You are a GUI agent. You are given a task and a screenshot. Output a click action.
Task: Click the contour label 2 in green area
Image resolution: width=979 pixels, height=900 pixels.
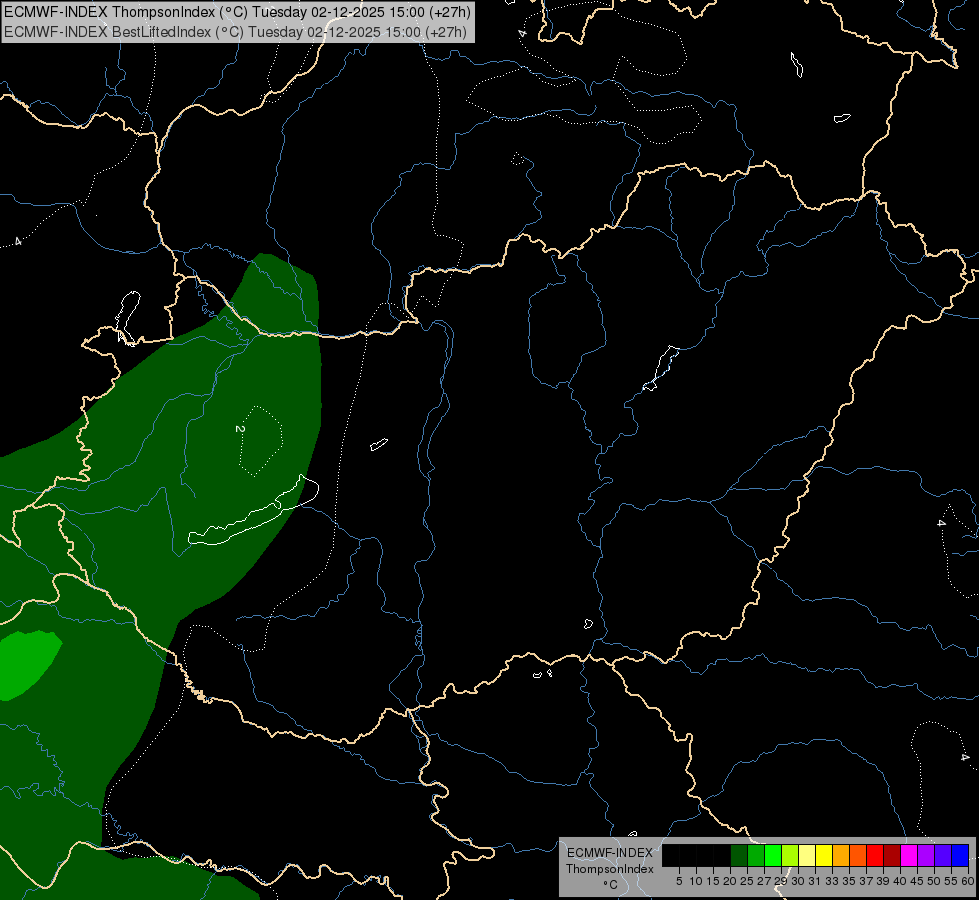click(239, 429)
